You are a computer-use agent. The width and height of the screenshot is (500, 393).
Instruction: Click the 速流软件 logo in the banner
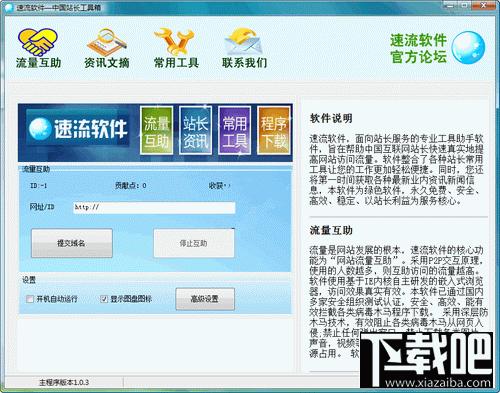tap(78, 128)
